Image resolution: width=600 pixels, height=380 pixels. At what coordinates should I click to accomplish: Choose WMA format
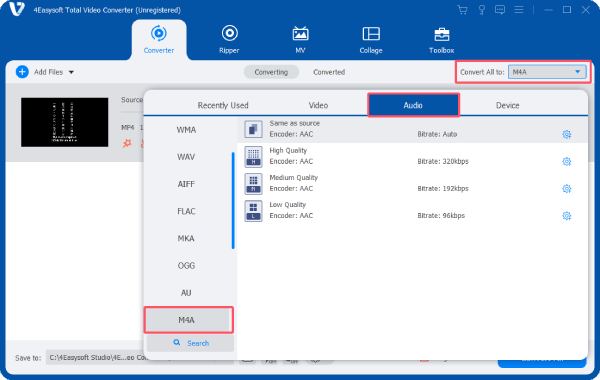coord(186,130)
